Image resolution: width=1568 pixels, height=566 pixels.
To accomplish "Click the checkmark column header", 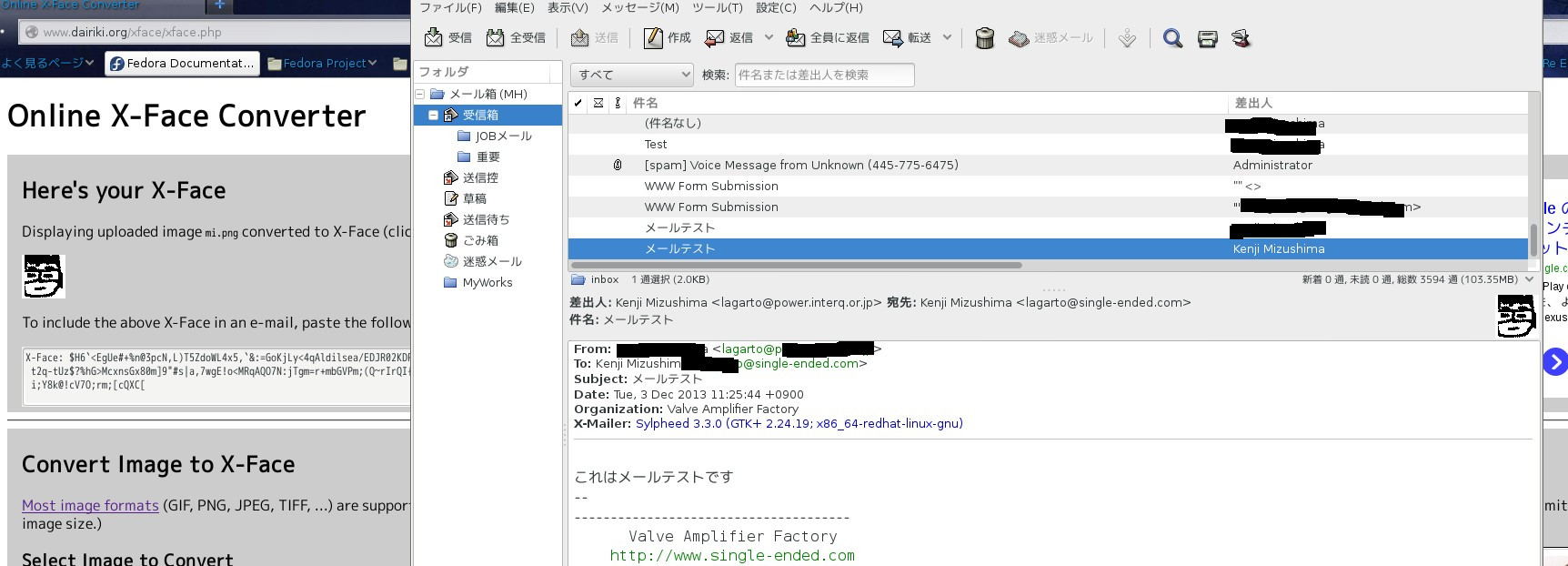I will (578, 103).
